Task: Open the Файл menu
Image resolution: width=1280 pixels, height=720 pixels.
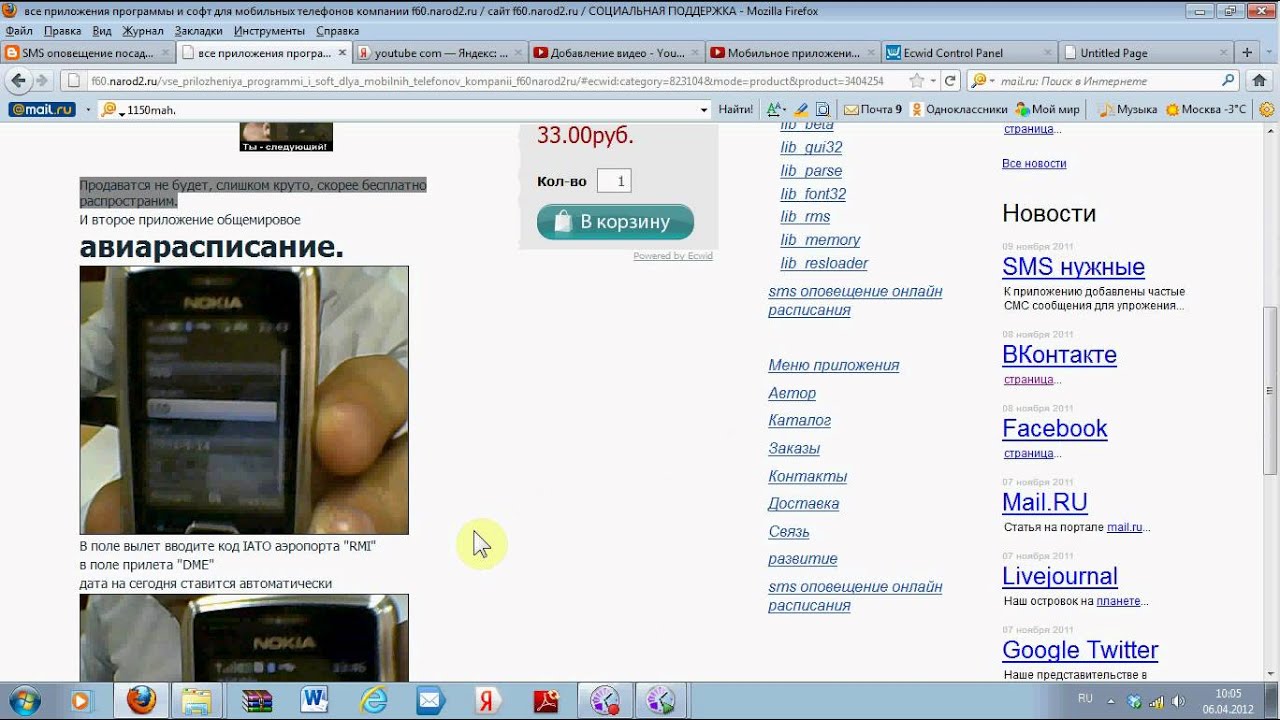Action: [x=19, y=31]
